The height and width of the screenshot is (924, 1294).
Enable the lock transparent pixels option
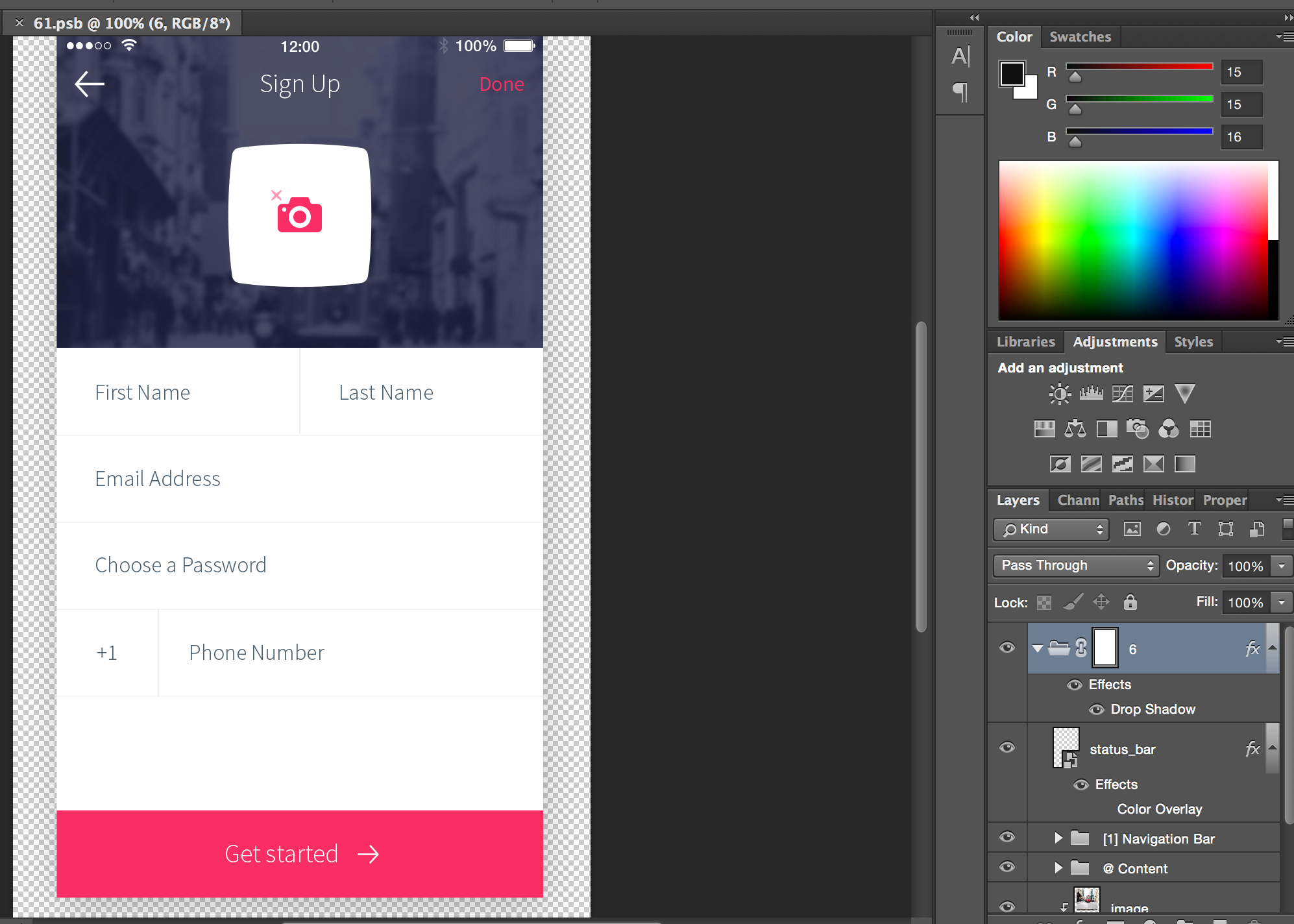click(1043, 602)
